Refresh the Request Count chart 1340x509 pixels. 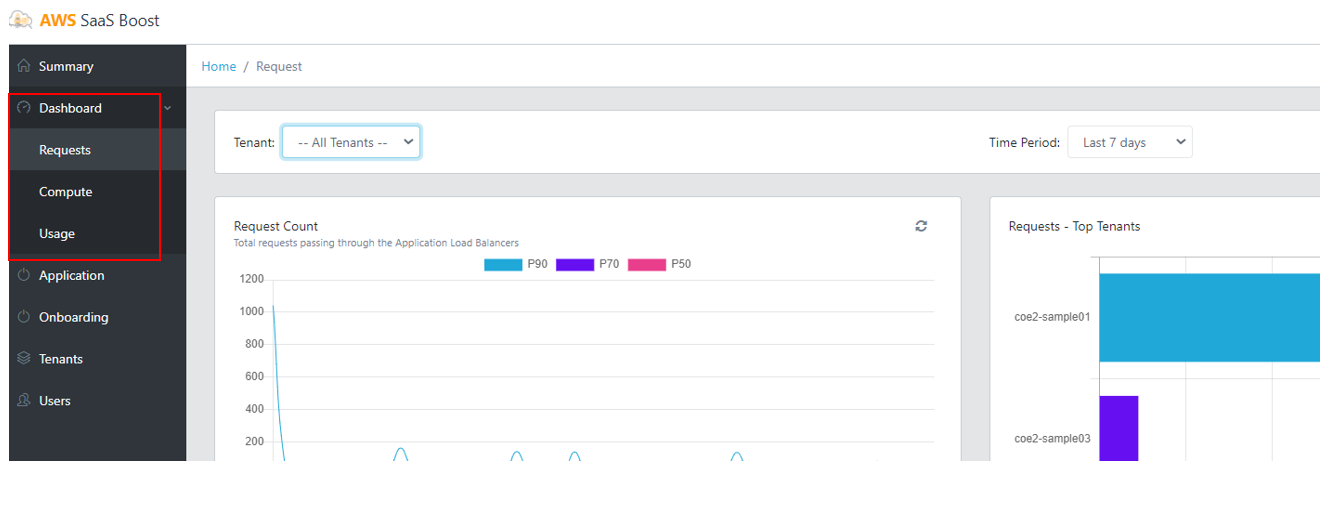[x=921, y=226]
